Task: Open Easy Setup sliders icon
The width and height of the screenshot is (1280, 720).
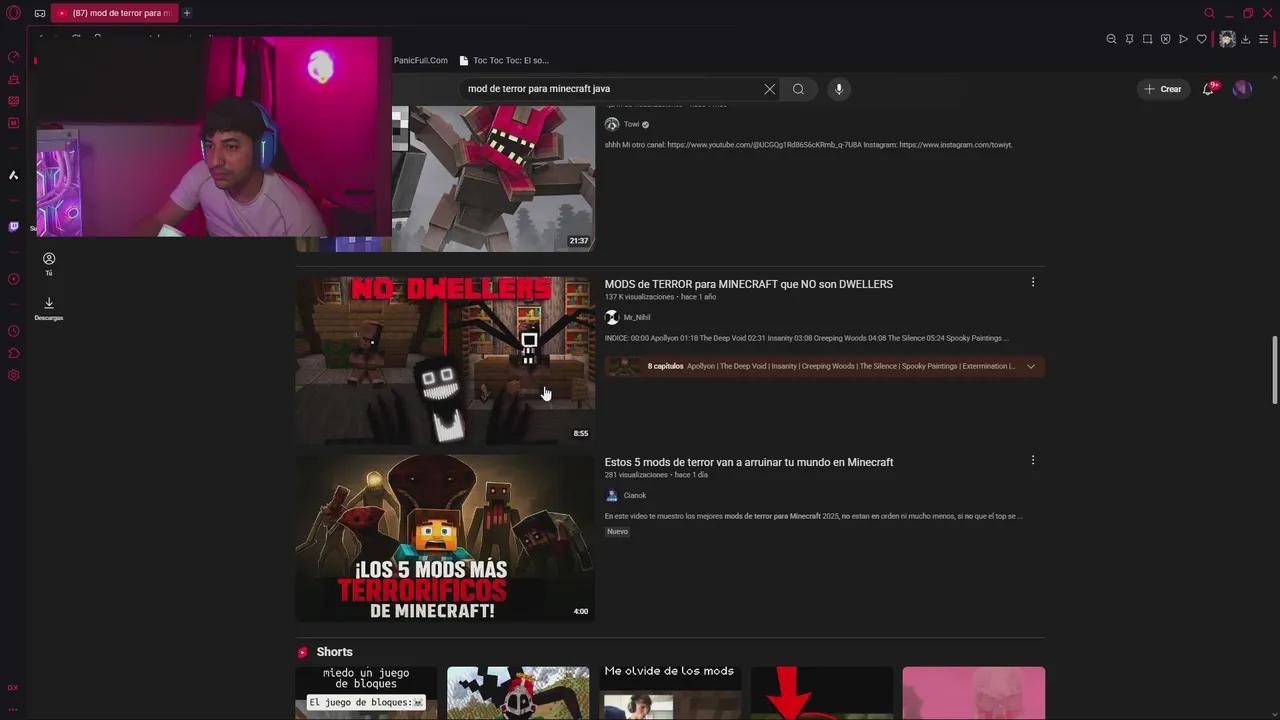Action: point(1263,39)
